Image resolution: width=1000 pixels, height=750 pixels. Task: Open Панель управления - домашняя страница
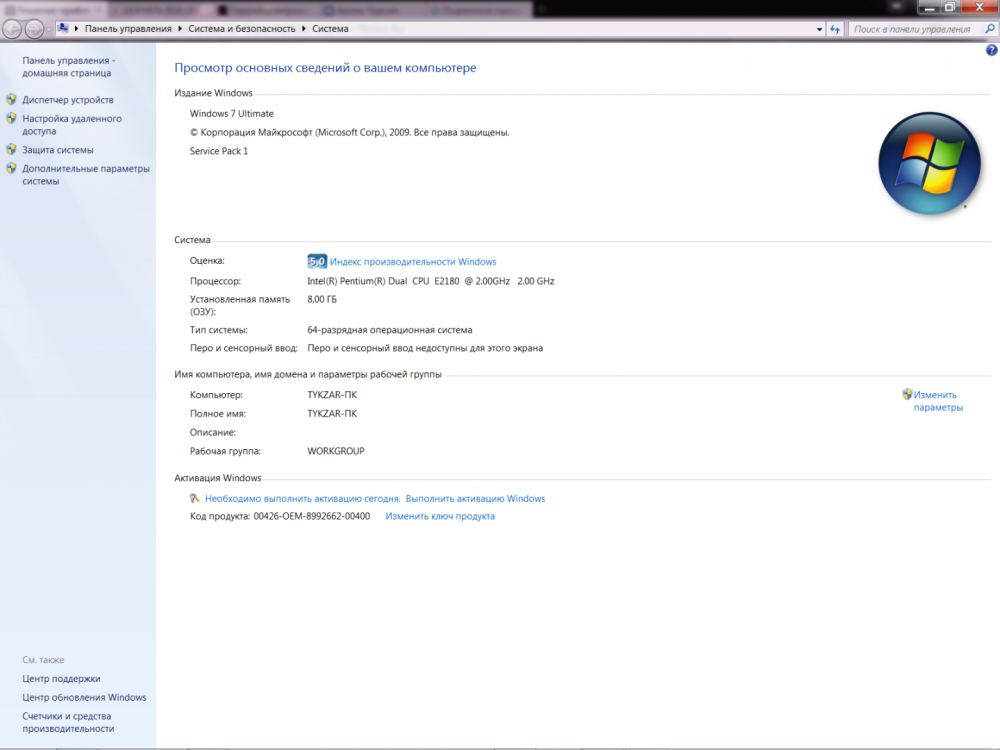pos(69,67)
